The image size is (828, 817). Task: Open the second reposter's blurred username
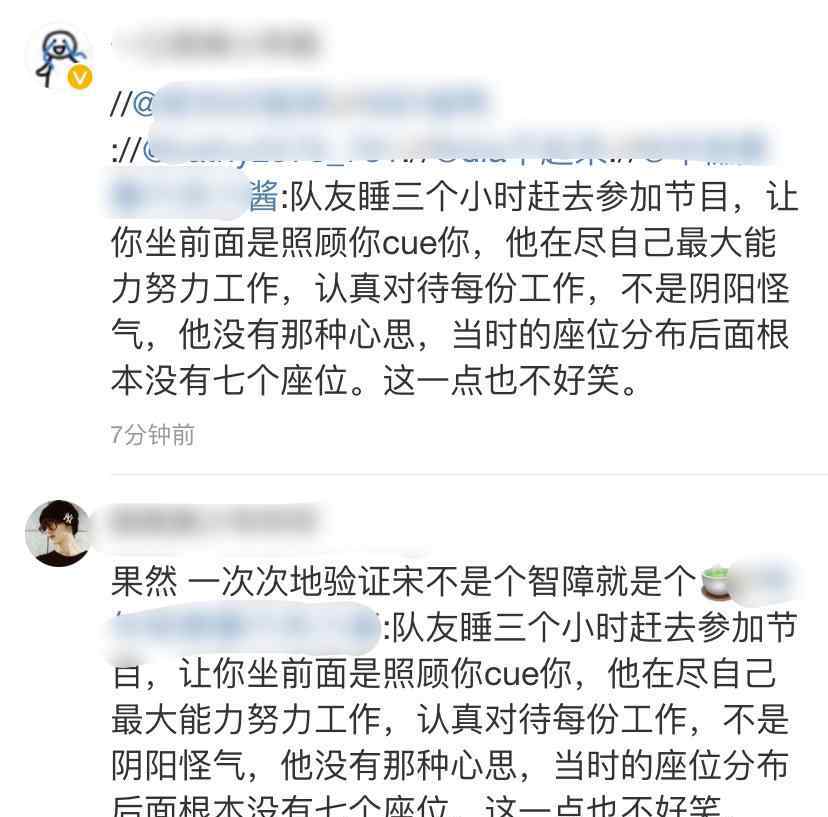214,522
